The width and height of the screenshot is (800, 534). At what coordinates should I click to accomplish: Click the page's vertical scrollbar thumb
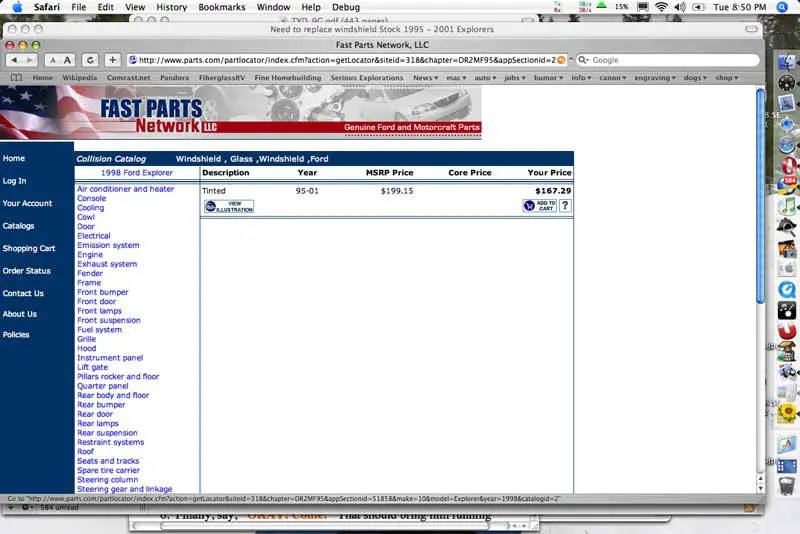tap(760, 196)
